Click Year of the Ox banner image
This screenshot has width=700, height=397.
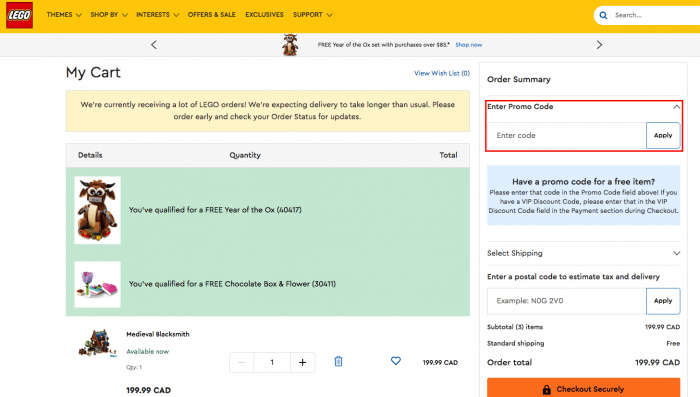tap(290, 45)
